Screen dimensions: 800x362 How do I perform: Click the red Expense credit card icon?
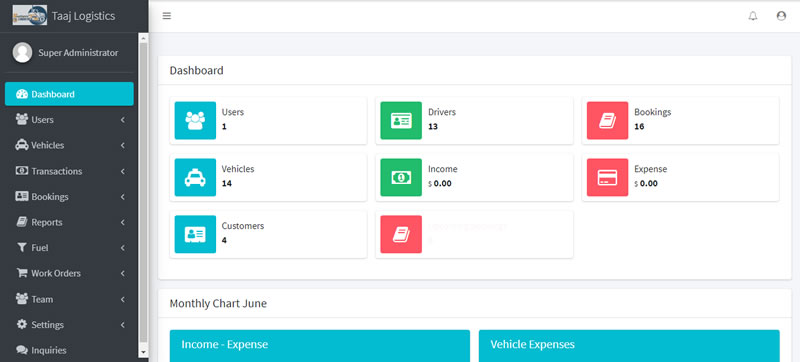[x=607, y=177]
